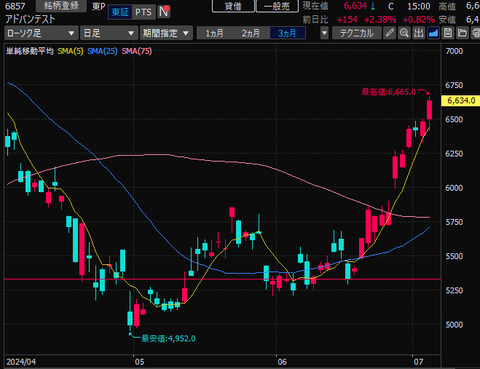Click the red horizontal price line
Screen dimensions: 480x369
(223, 279)
